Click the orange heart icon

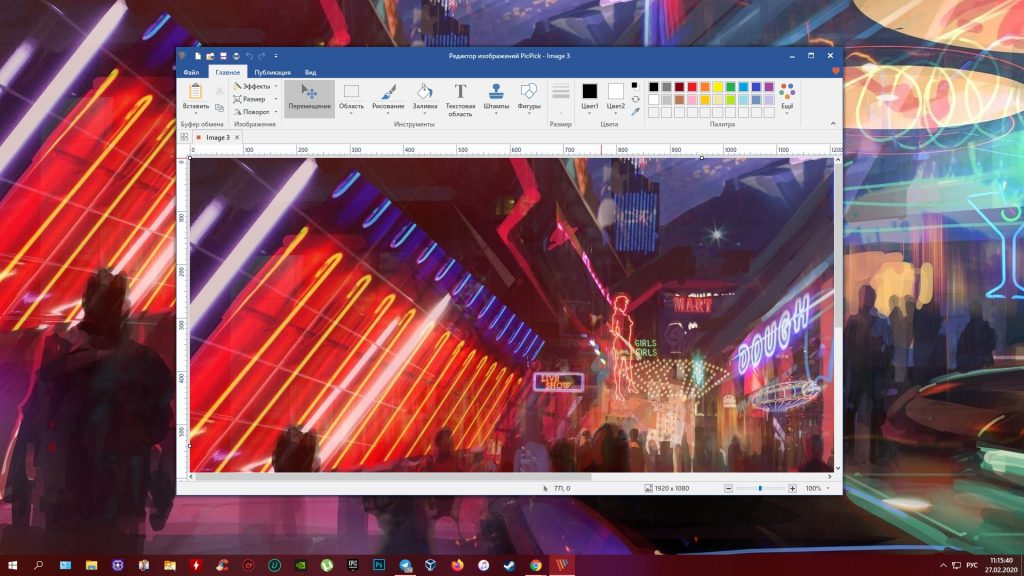(835, 71)
